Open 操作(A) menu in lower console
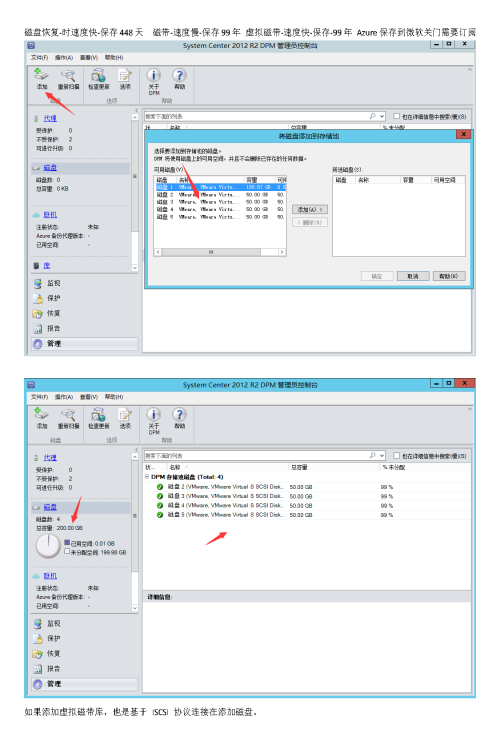 pyautogui.click(x=63, y=397)
